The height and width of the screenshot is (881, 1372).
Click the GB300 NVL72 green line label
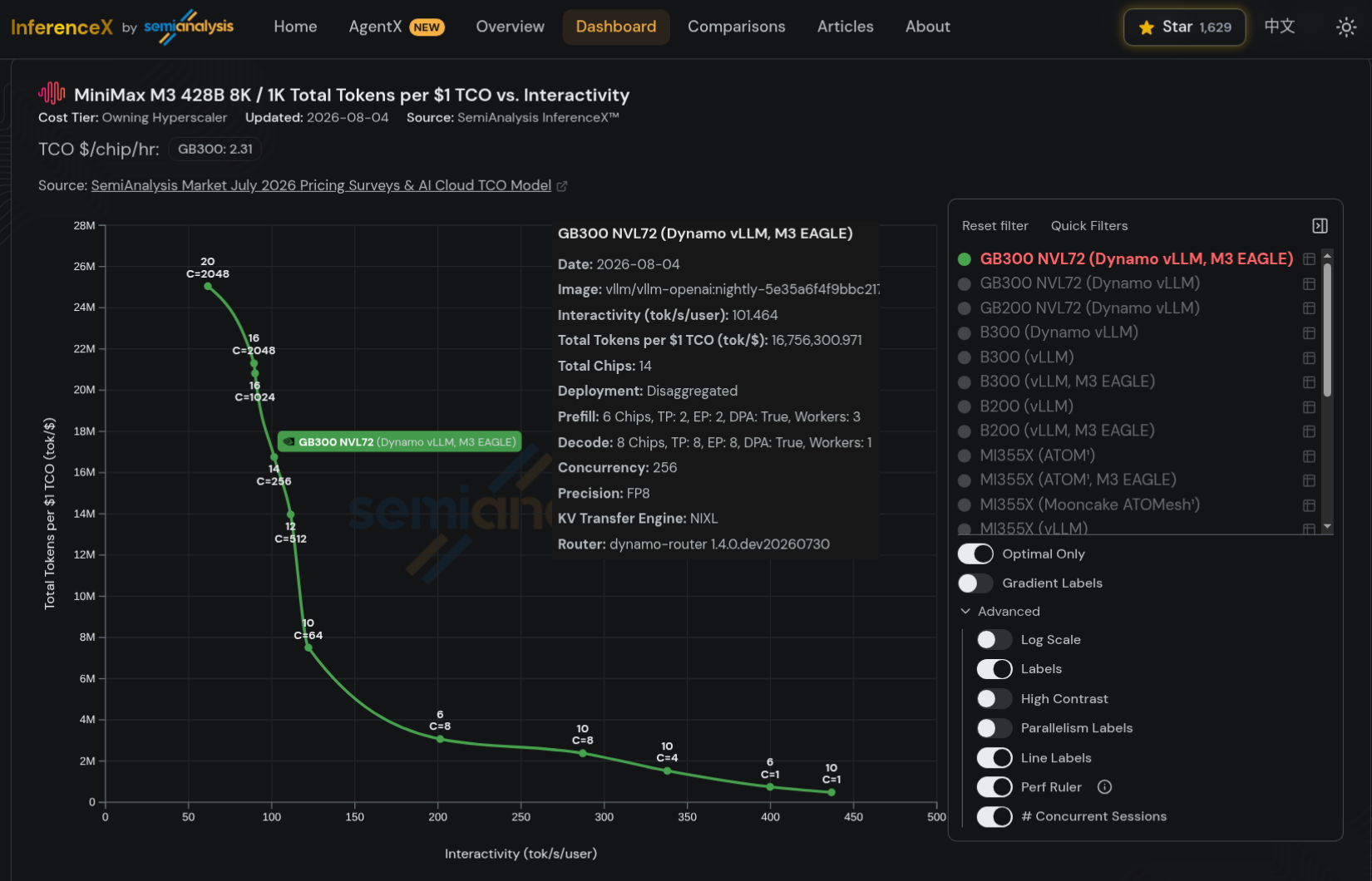pyautogui.click(x=400, y=442)
